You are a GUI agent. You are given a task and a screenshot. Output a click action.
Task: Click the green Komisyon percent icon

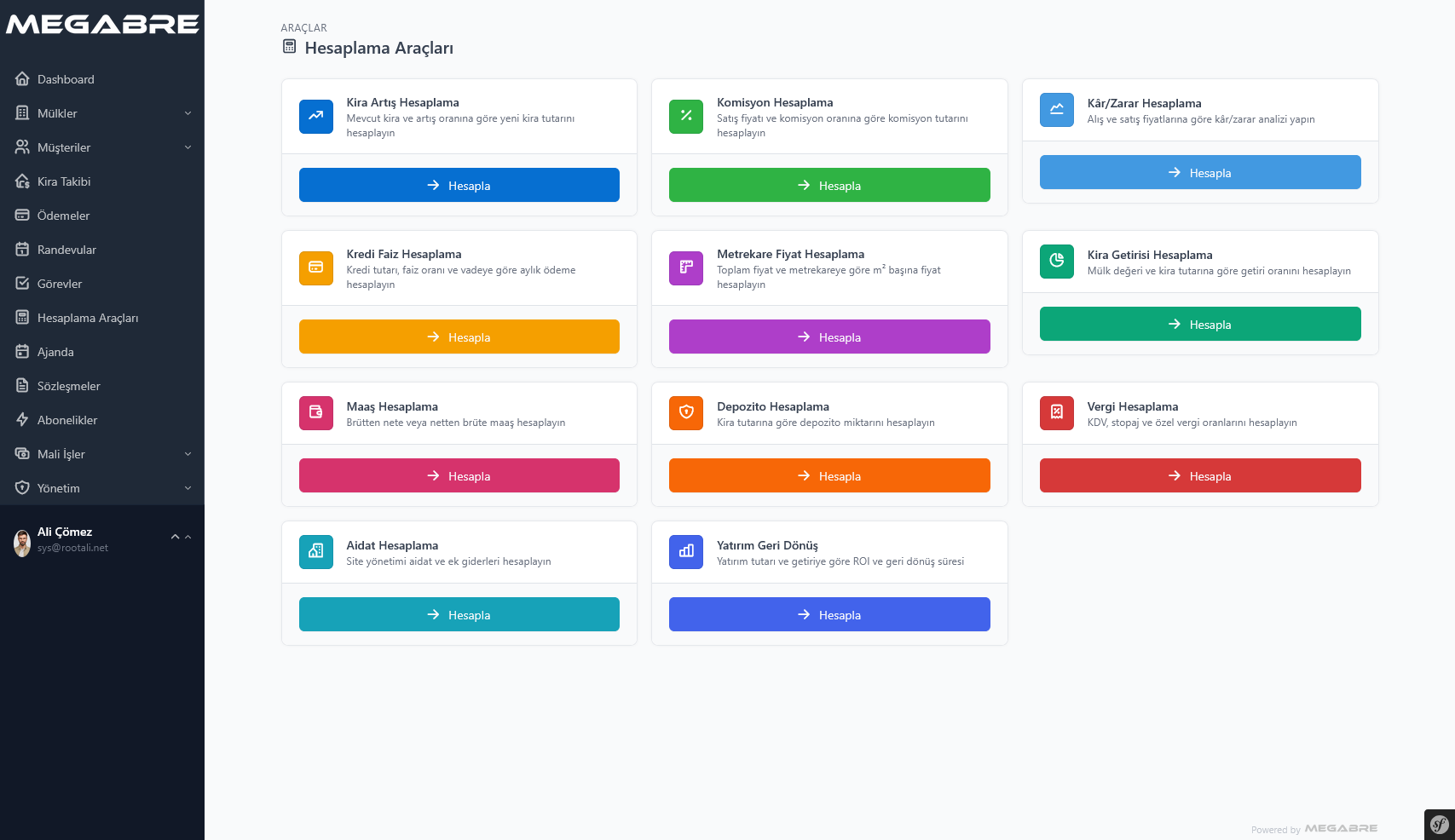[685, 117]
